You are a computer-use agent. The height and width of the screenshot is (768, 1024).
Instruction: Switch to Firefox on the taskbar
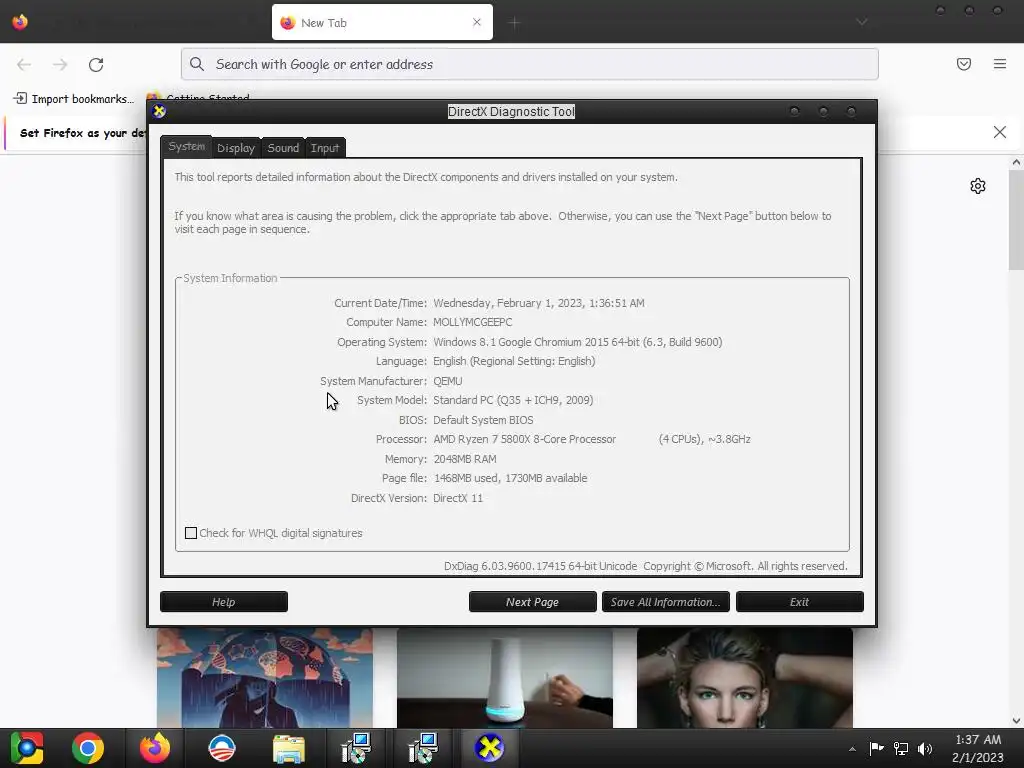[x=155, y=748]
